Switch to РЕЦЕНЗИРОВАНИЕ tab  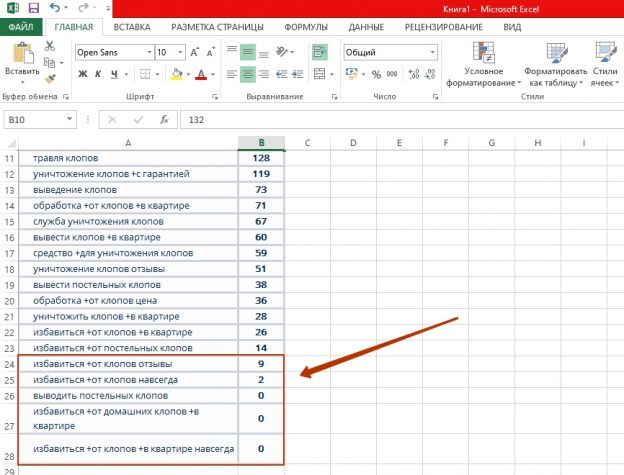(443, 27)
